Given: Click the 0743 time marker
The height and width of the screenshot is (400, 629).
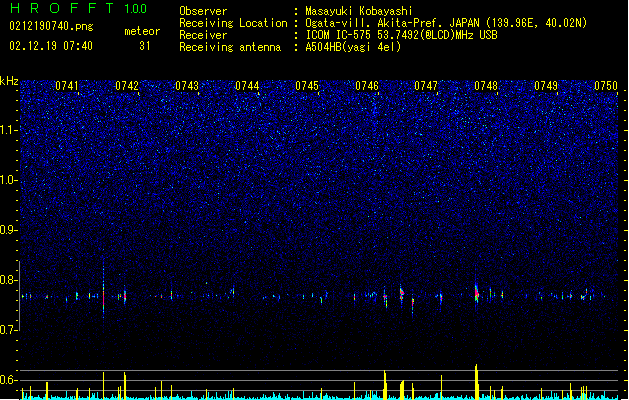Looking at the screenshot, I should coord(187,86).
